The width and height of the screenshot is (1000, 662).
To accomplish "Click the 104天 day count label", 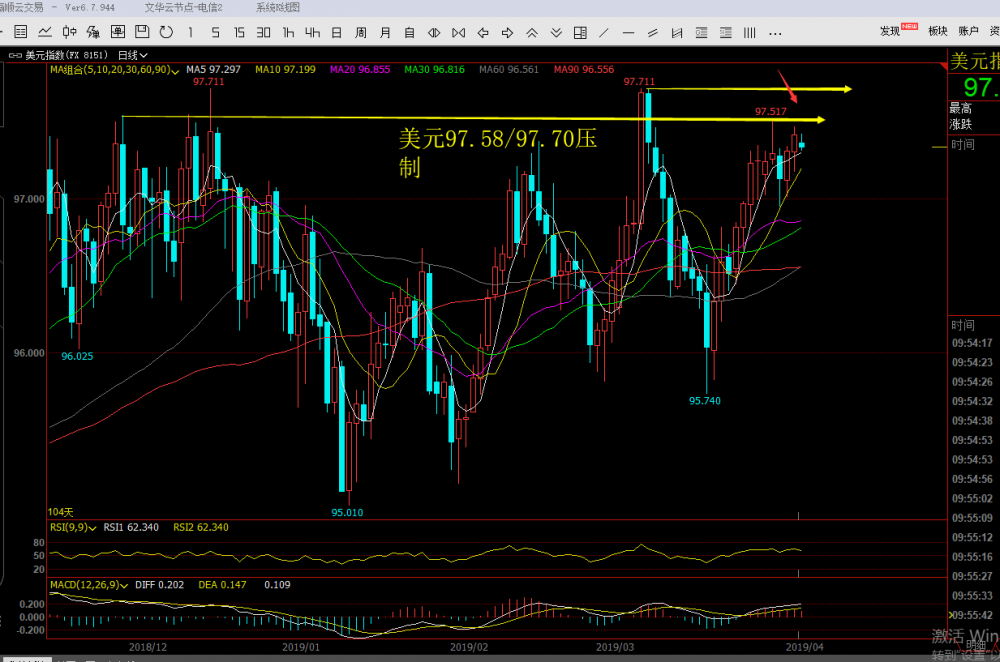I will pos(61,512).
